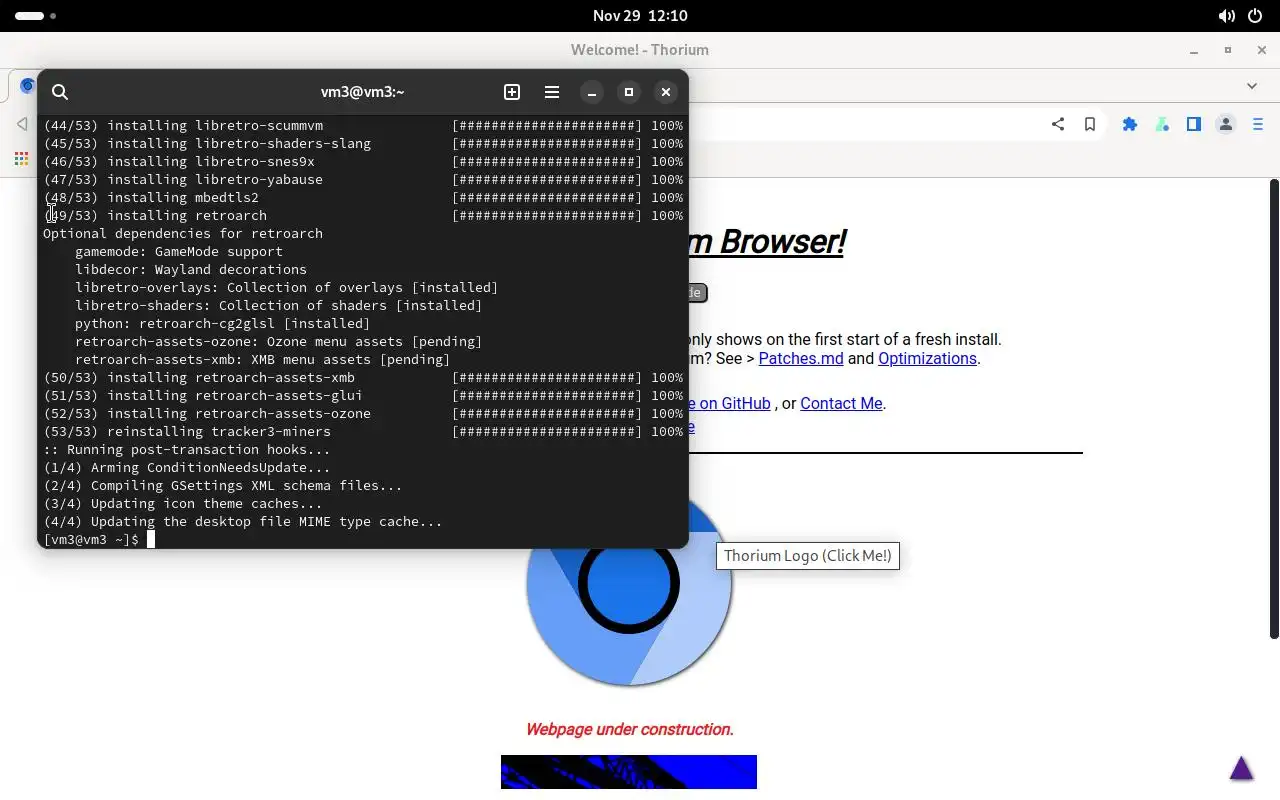Click 'Welcome! - Thorium' window title
The width and height of the screenshot is (1280, 800).
(640, 50)
